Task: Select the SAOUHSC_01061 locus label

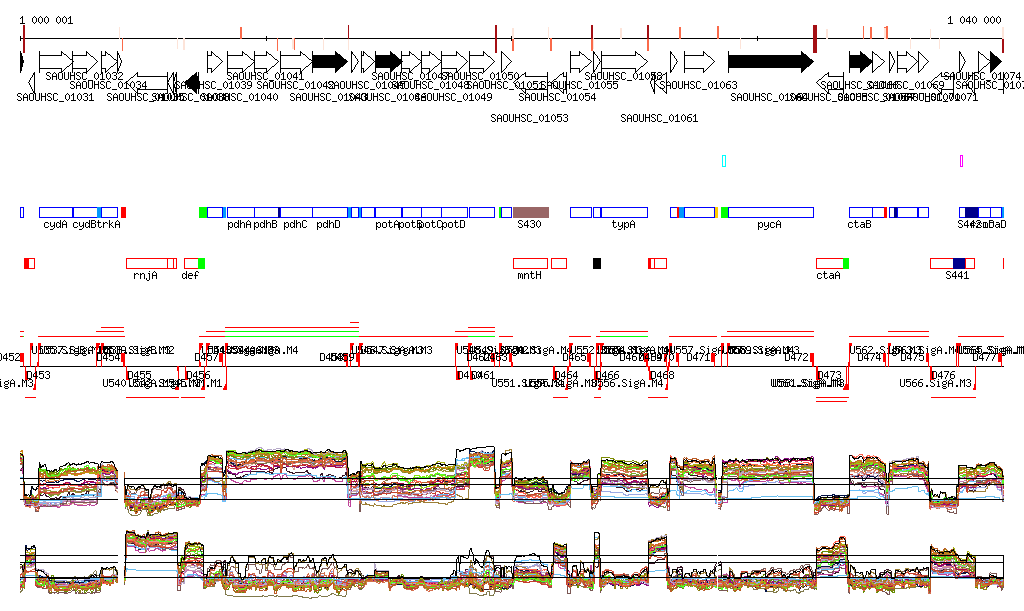Action: [x=659, y=118]
